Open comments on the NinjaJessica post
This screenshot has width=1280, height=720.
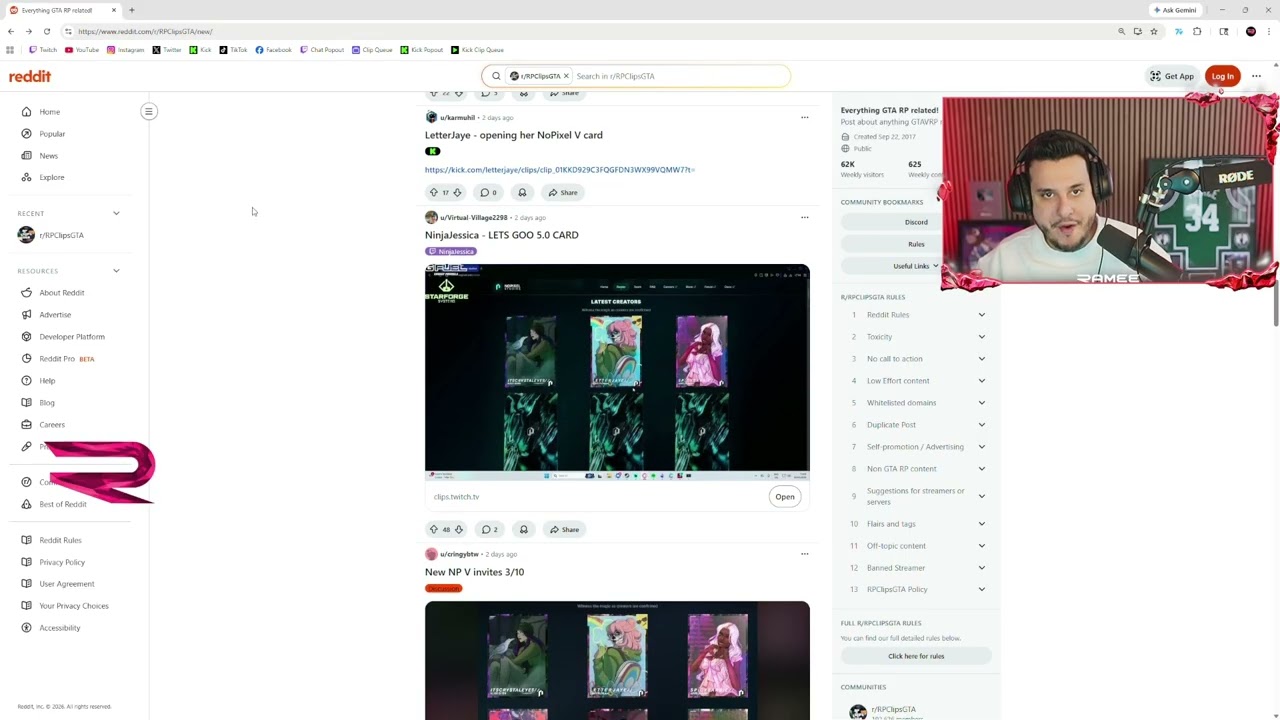(489, 529)
